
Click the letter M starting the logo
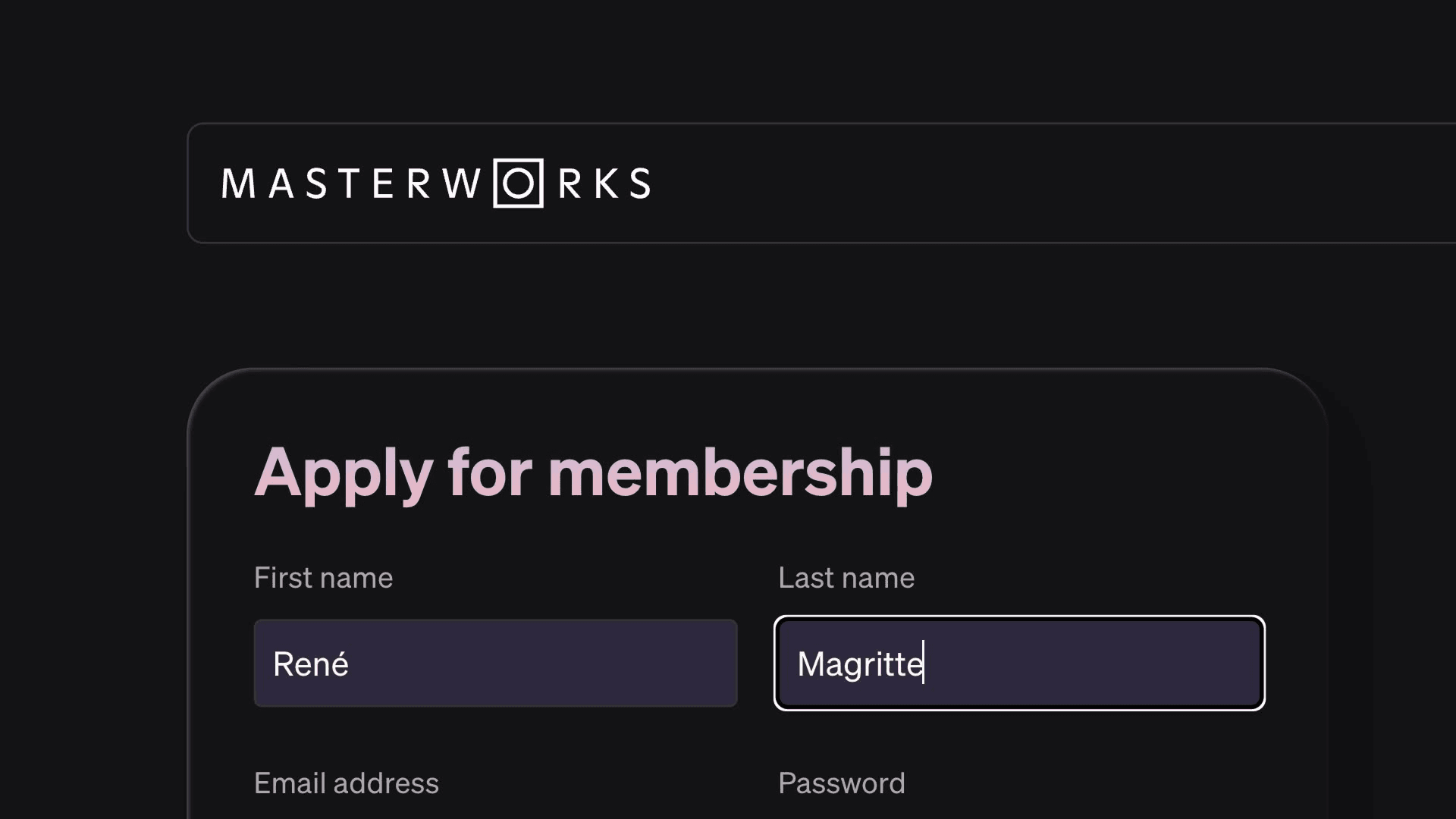point(238,184)
